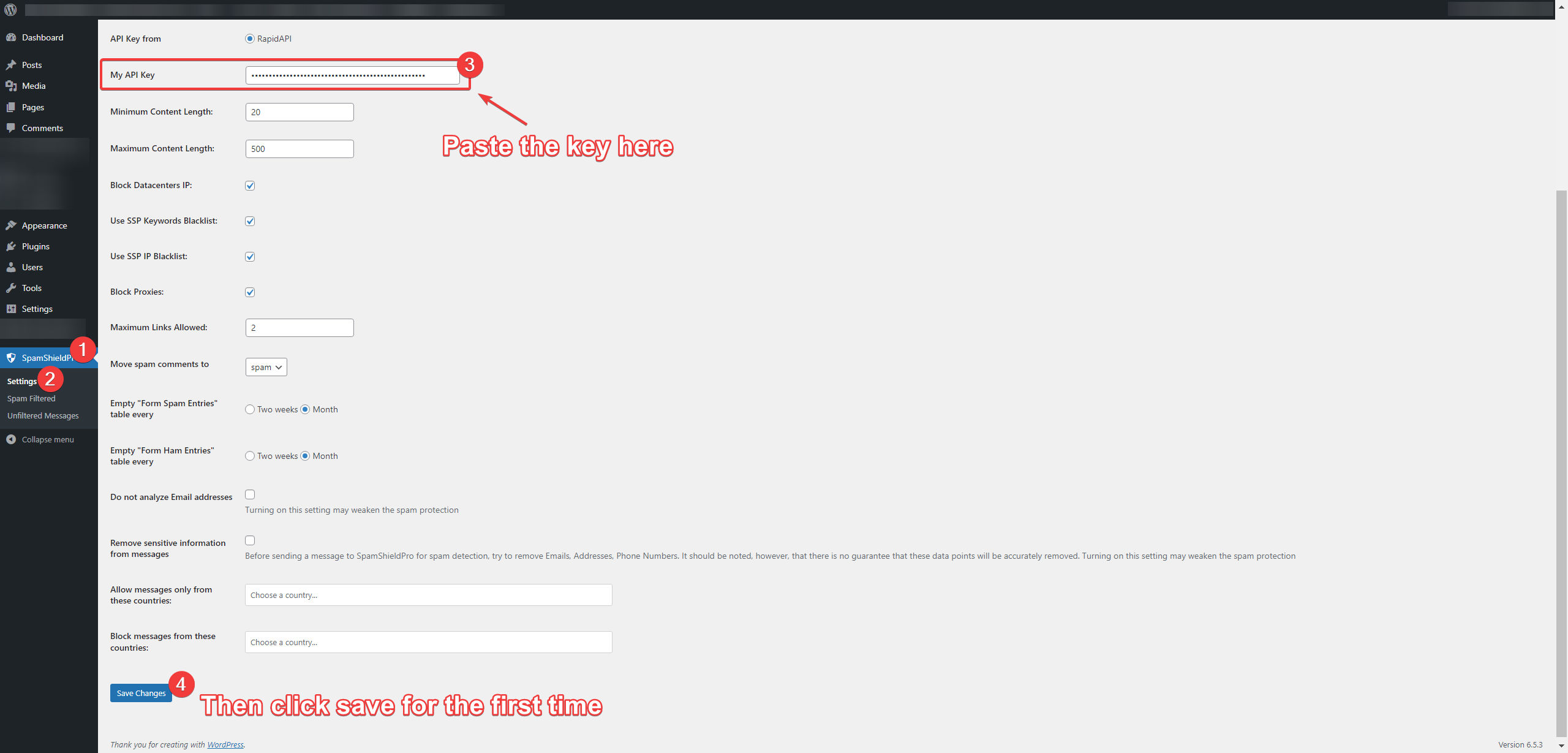Select Month radio button for Form Spam
This screenshot has height=753, width=1568.
(x=305, y=408)
